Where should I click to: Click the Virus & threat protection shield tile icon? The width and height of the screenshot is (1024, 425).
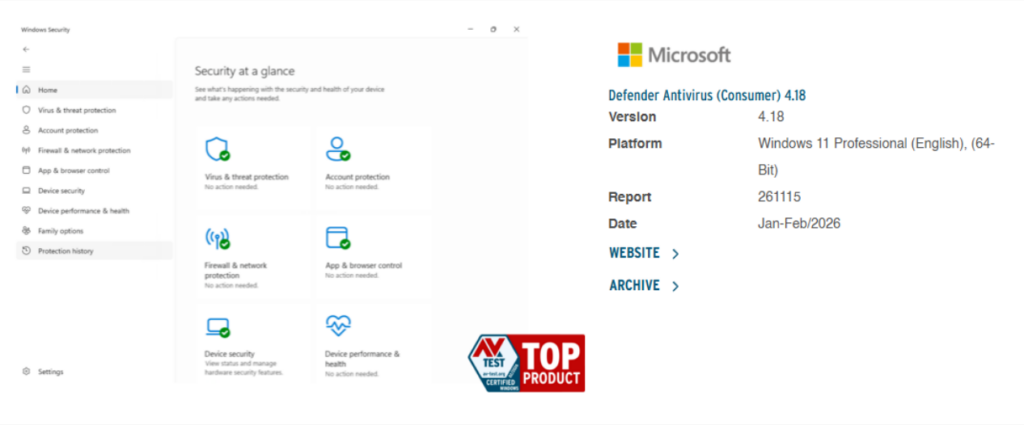[x=217, y=150]
